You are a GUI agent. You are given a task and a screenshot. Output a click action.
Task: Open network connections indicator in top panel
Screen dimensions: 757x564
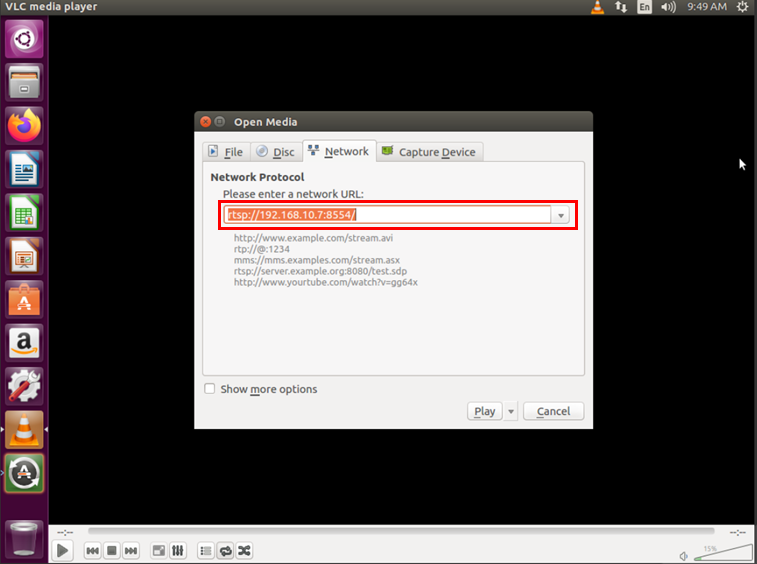(621, 7)
